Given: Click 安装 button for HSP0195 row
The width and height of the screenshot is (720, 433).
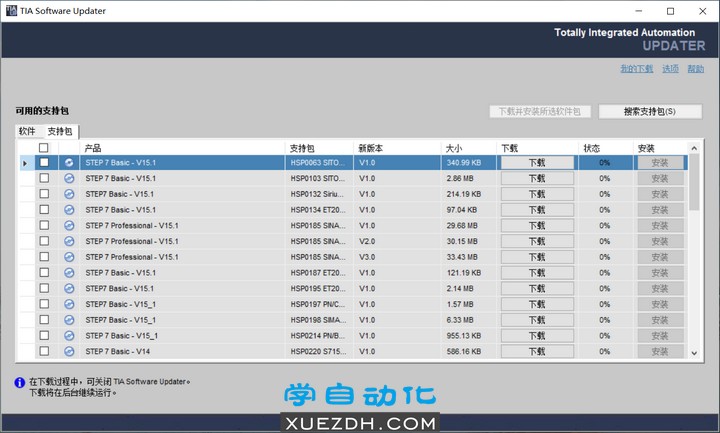Looking at the screenshot, I should [660, 288].
